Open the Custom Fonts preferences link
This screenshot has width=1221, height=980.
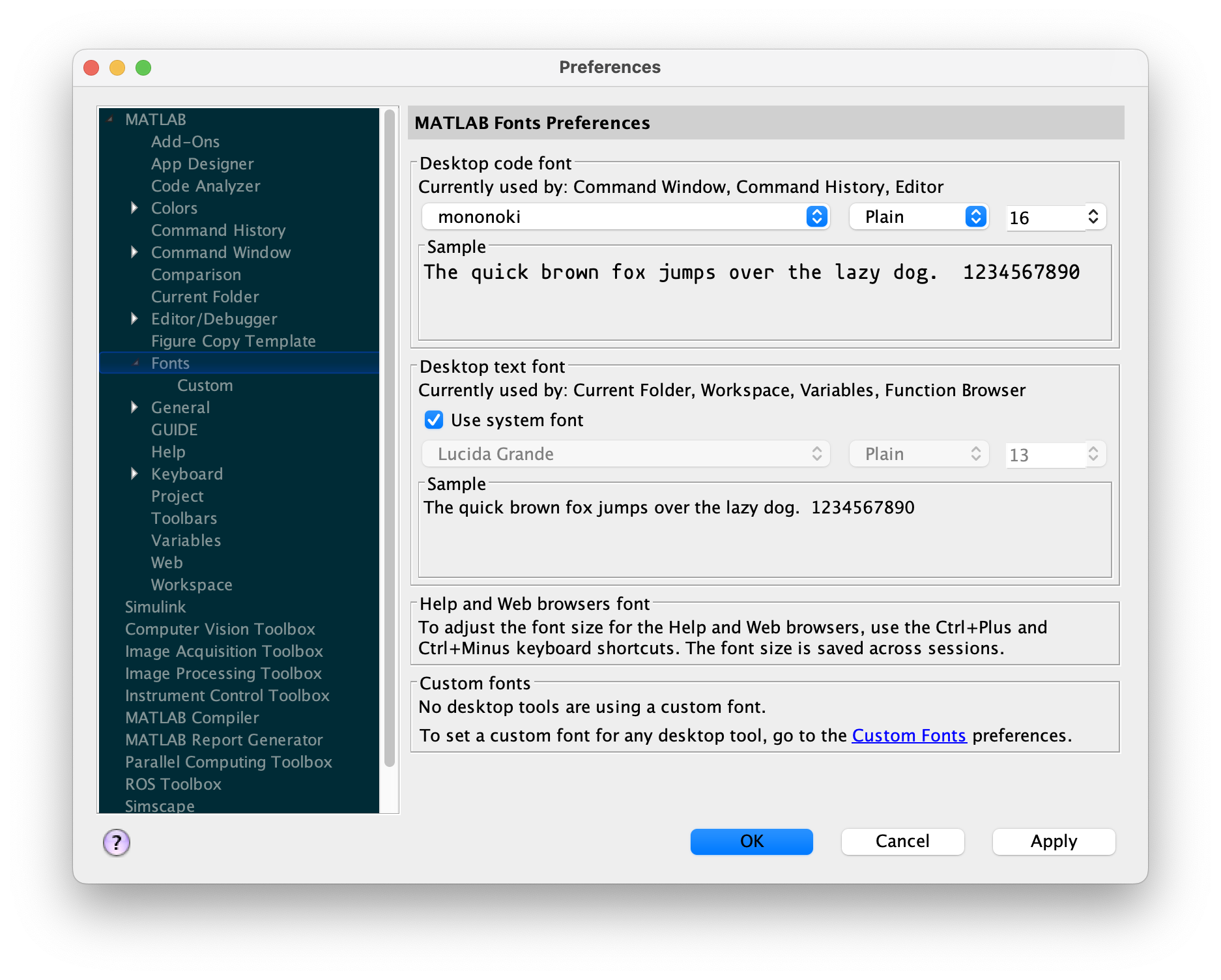(909, 735)
